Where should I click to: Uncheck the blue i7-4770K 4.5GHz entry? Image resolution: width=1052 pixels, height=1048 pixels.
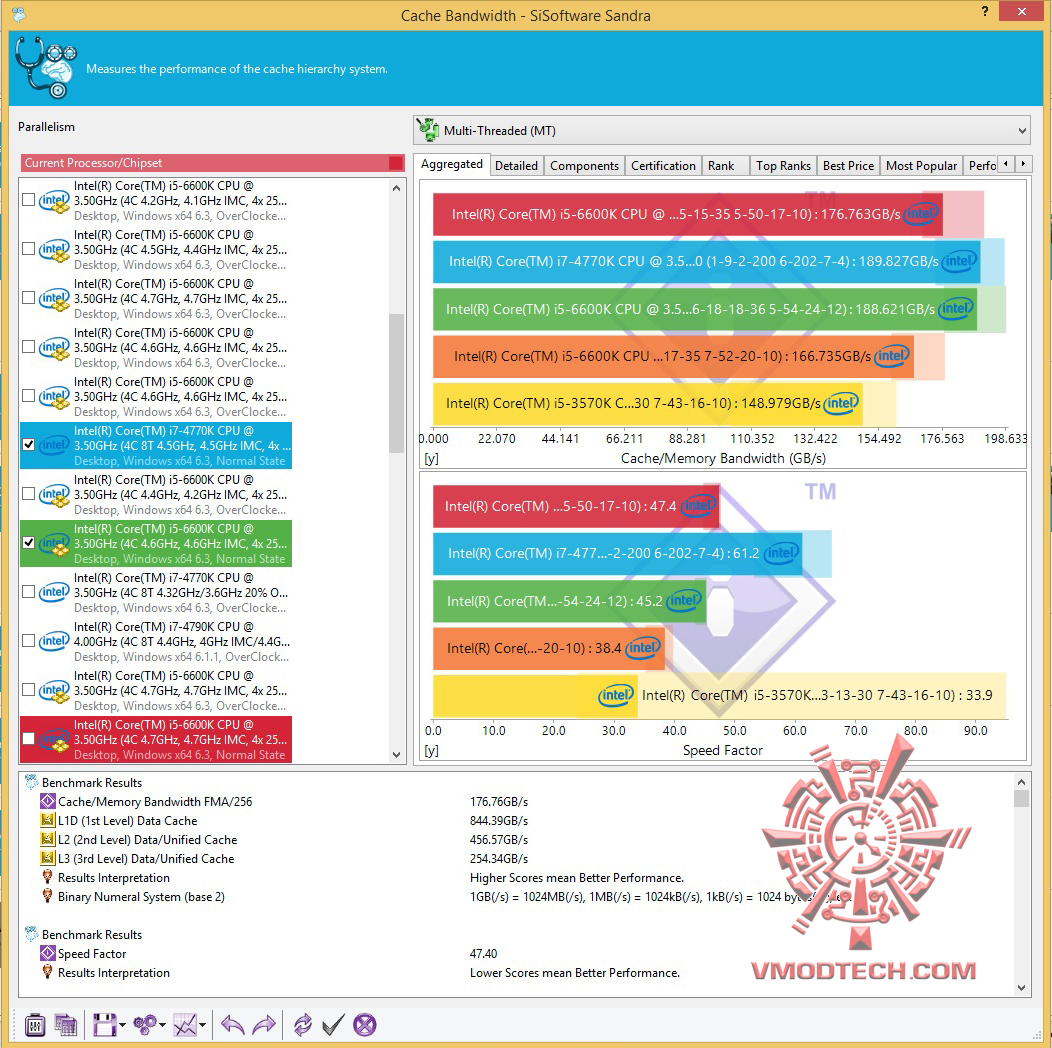tap(28, 445)
